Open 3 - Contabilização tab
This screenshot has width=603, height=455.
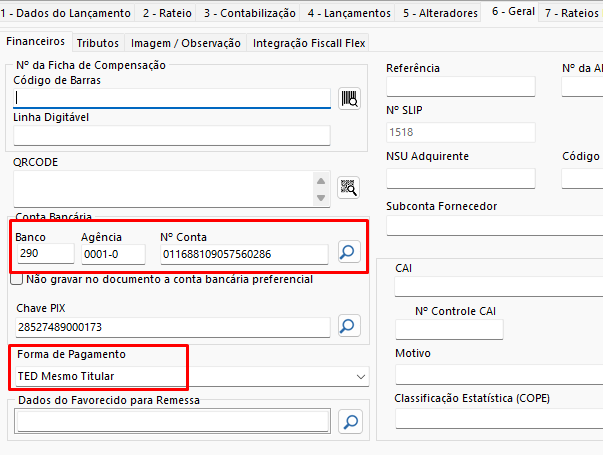pos(250,13)
